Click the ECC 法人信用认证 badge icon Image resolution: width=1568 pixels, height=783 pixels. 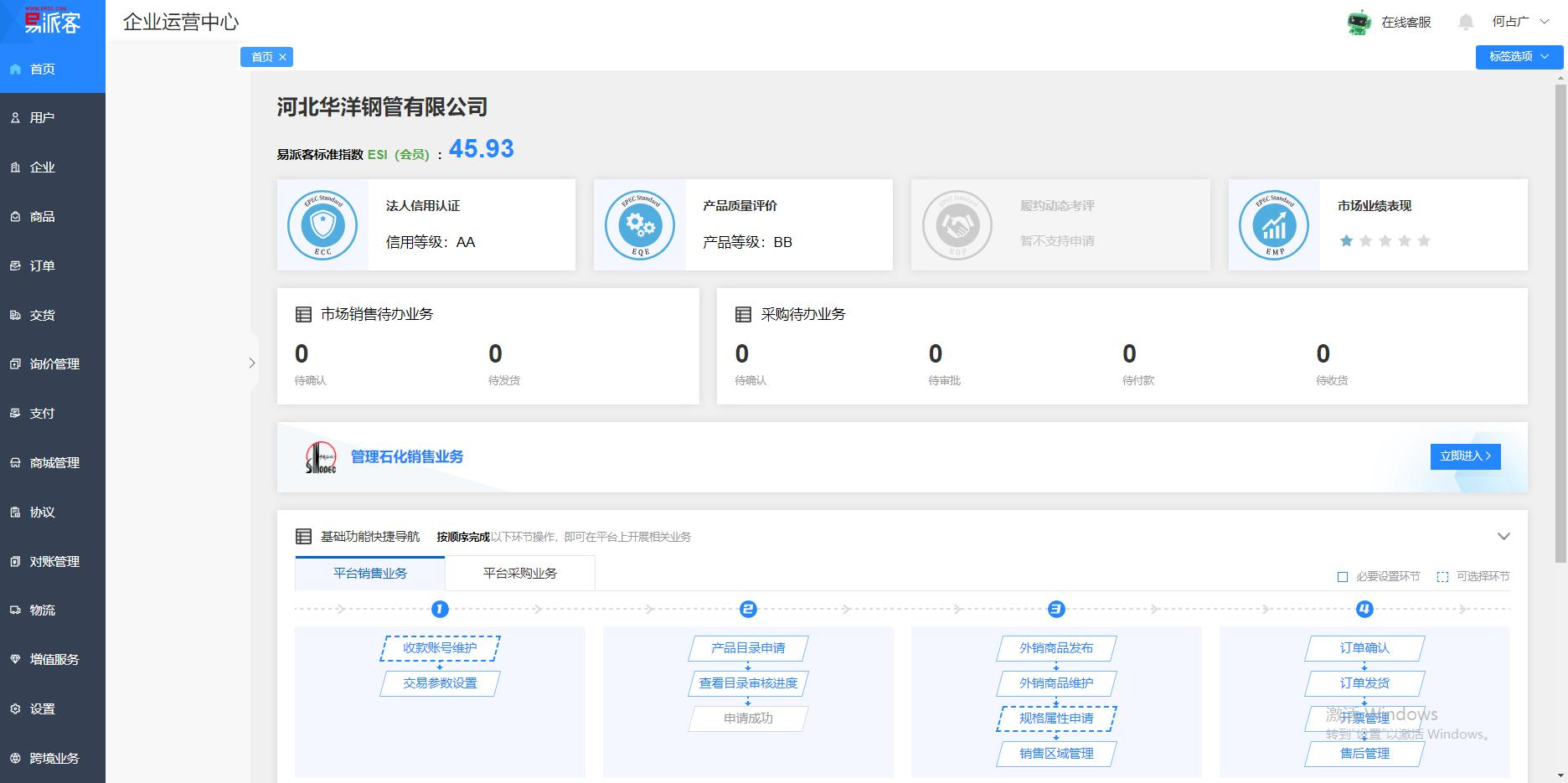click(x=322, y=225)
